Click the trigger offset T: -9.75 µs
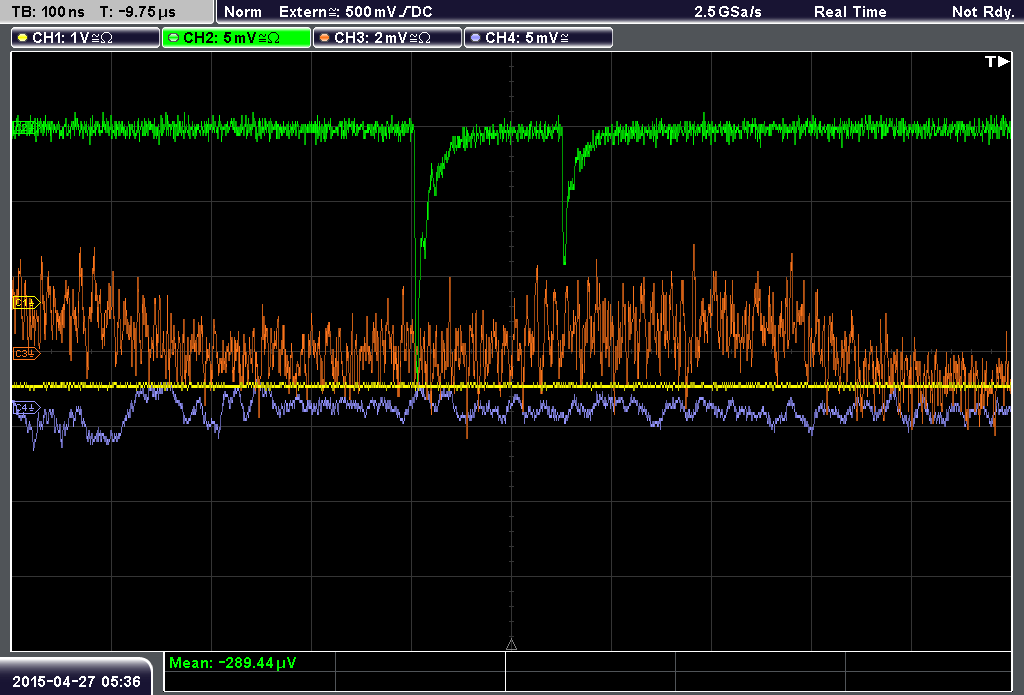1024x695 pixels. tap(138, 12)
